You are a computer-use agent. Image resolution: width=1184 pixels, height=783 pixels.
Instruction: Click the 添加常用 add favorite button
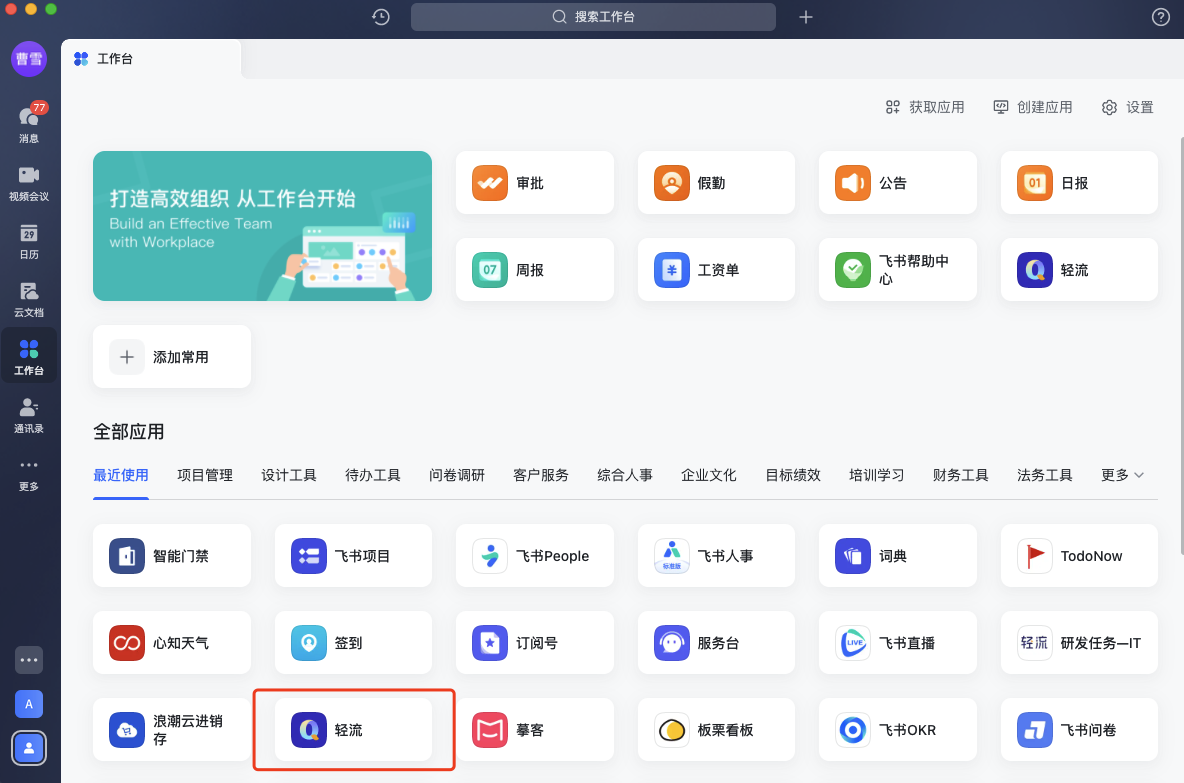pyautogui.click(x=172, y=356)
